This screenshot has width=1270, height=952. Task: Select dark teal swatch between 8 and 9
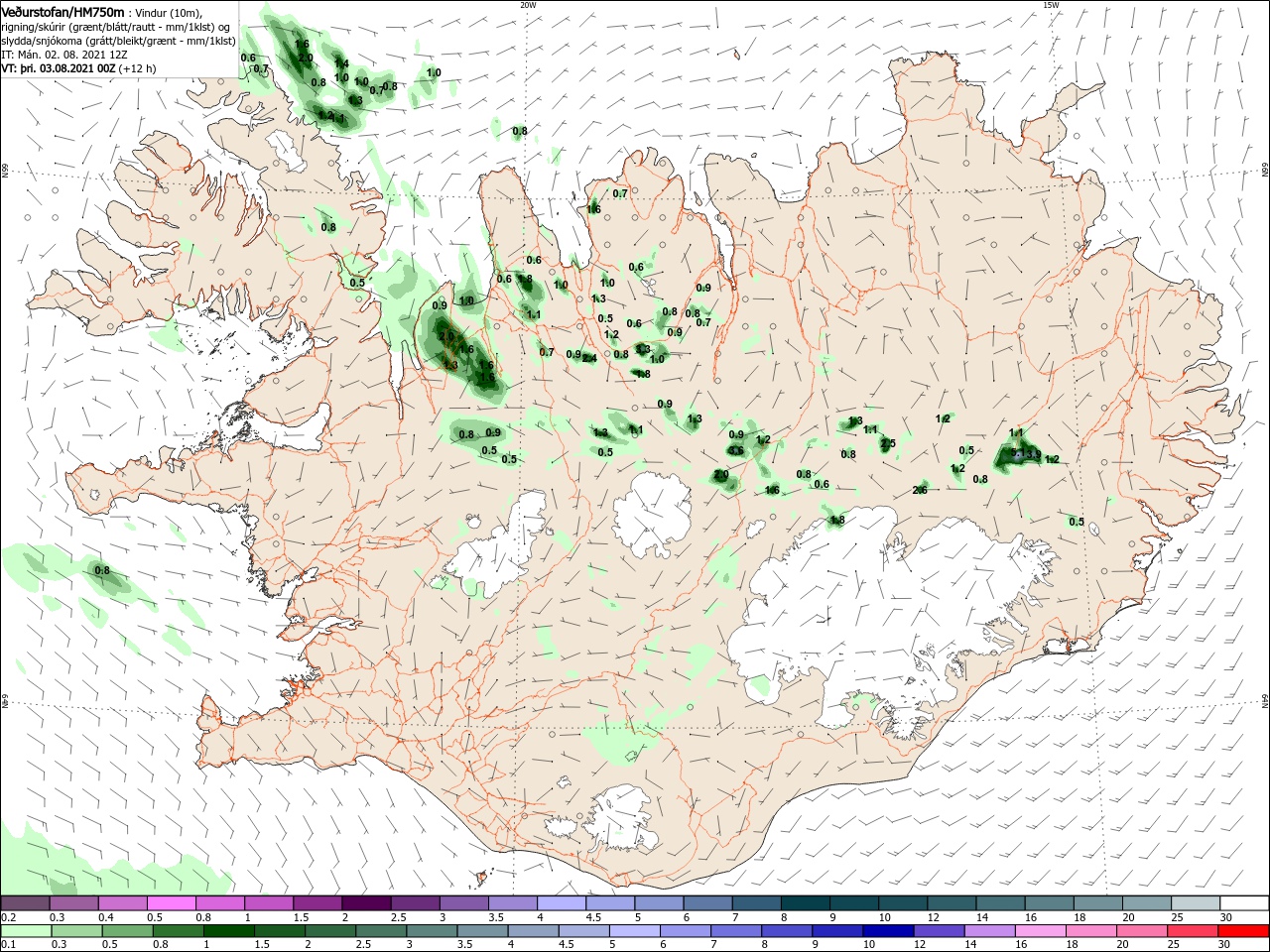pos(806,903)
